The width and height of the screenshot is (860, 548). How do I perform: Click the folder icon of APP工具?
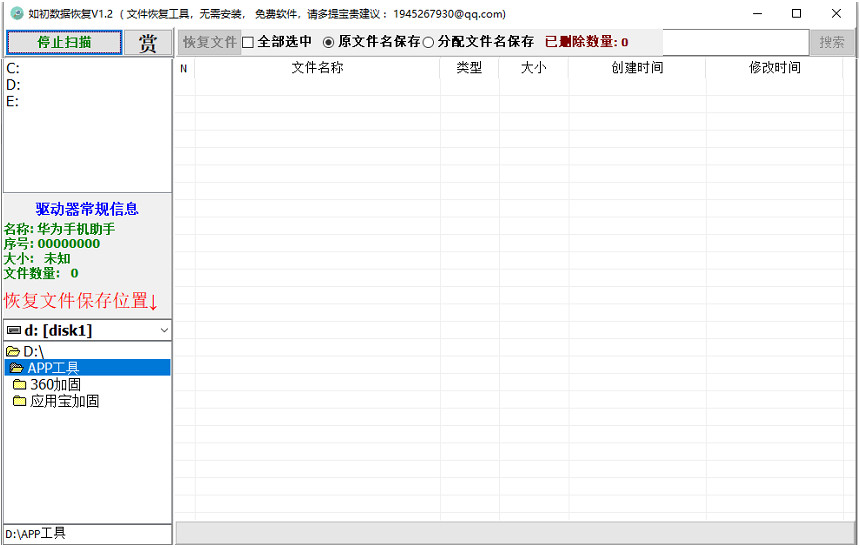pos(17,368)
